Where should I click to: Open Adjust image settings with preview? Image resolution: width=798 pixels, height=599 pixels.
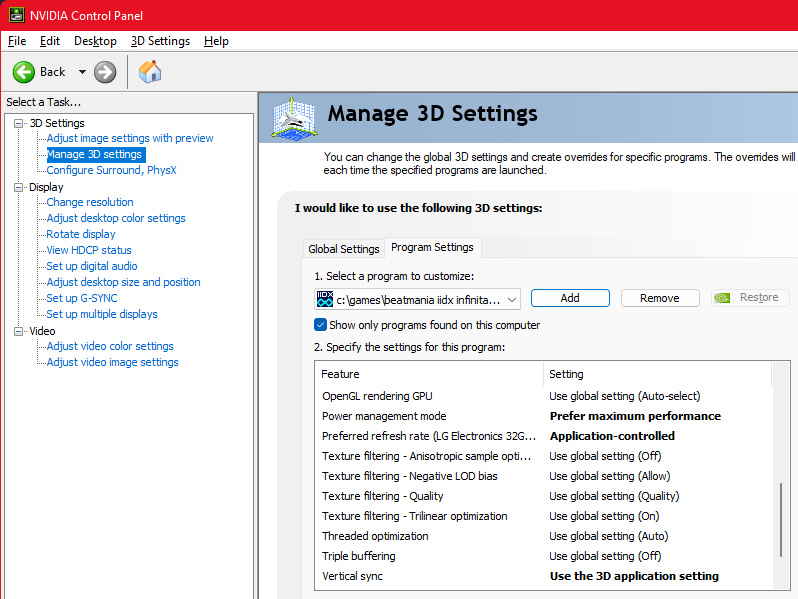[130, 138]
